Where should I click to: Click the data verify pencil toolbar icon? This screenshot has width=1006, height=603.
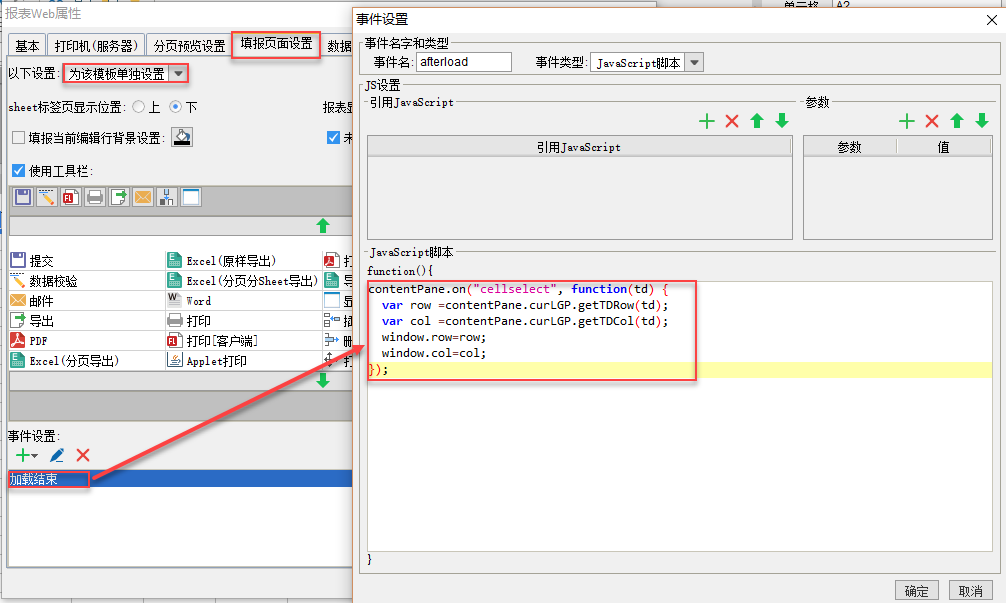46,197
